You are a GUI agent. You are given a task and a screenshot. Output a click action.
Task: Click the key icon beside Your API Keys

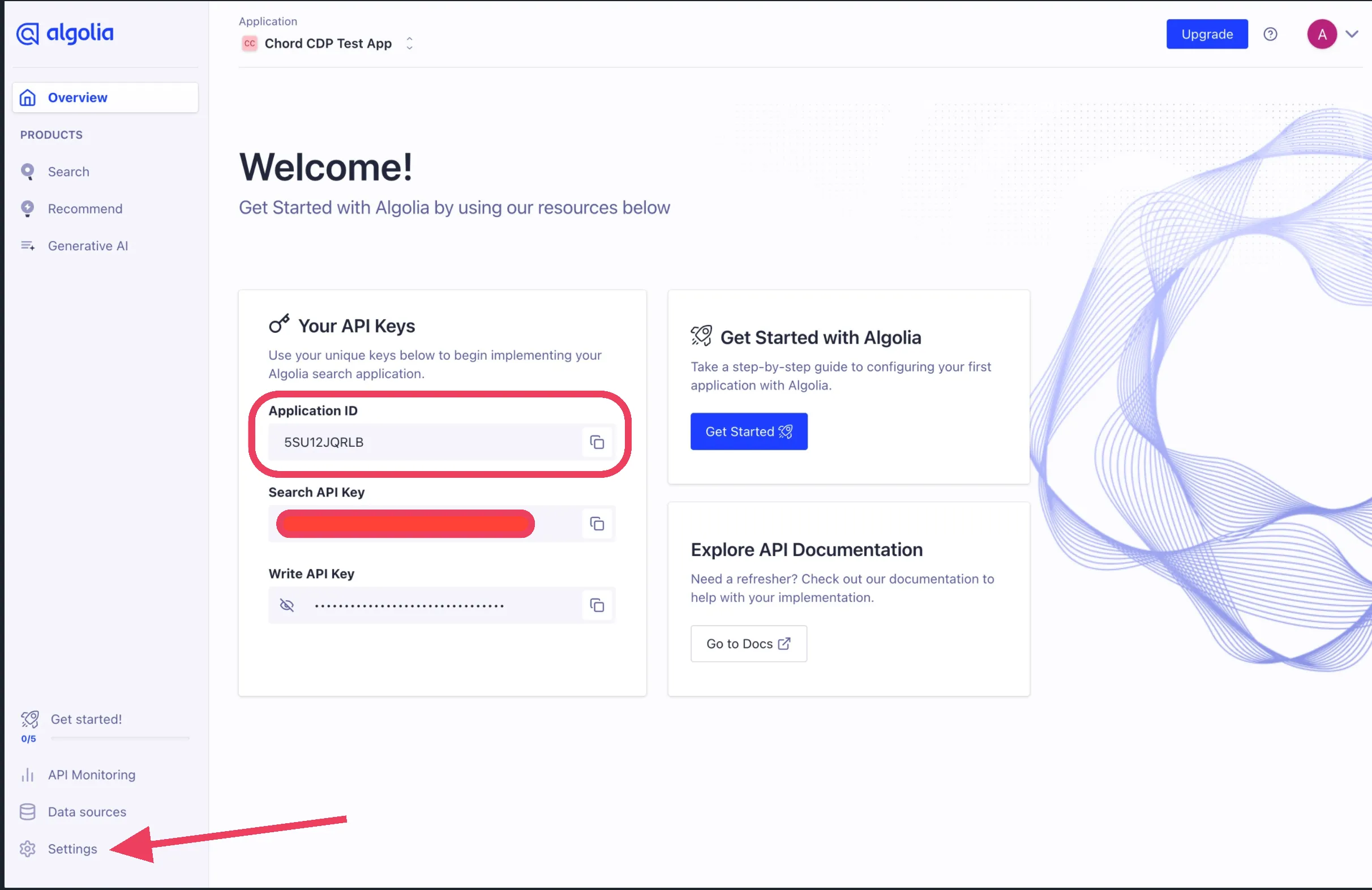(x=279, y=324)
